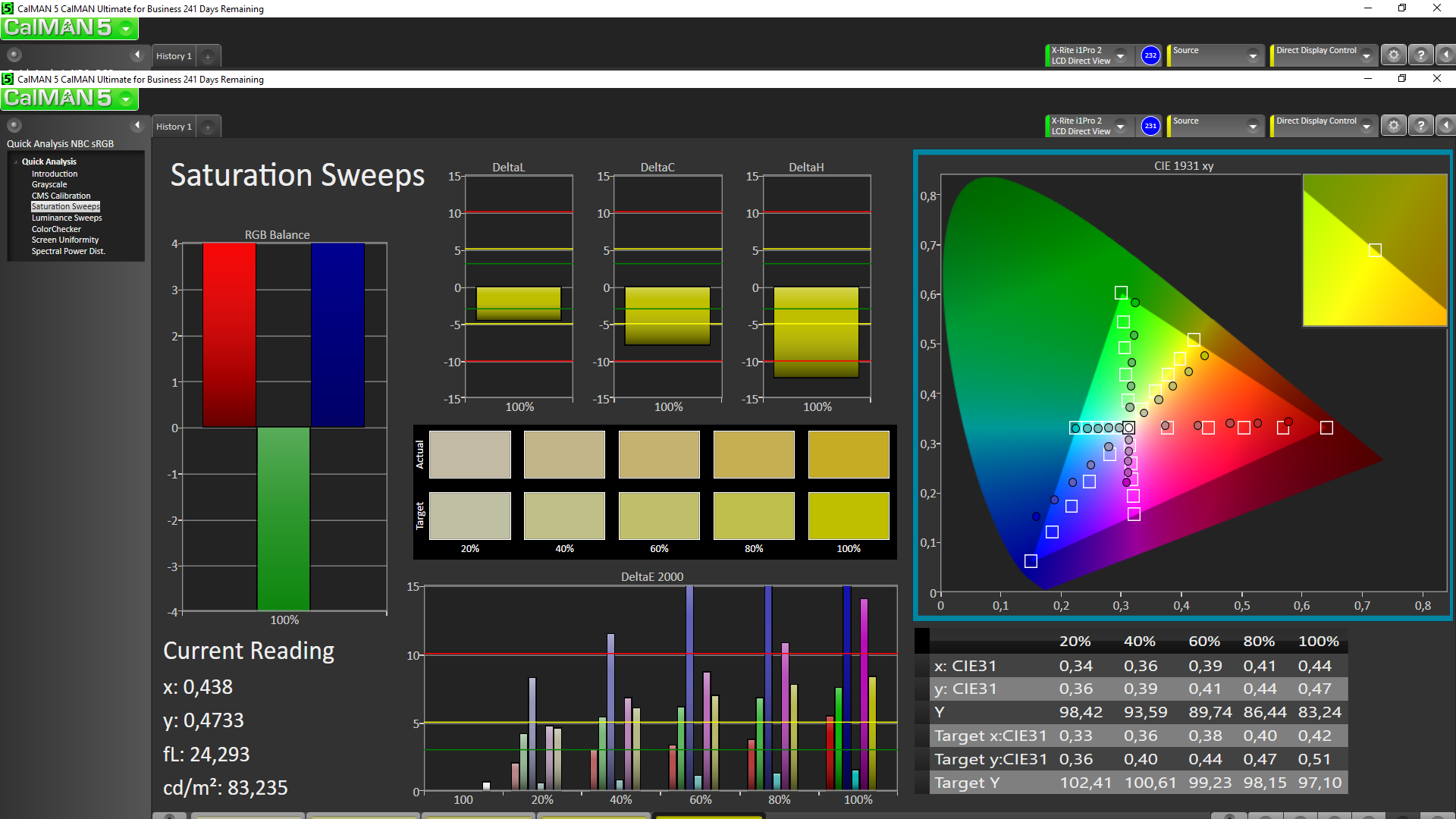Click 100% red target square on CIE chart
The width and height of the screenshot is (1456, 819).
coord(1326,428)
